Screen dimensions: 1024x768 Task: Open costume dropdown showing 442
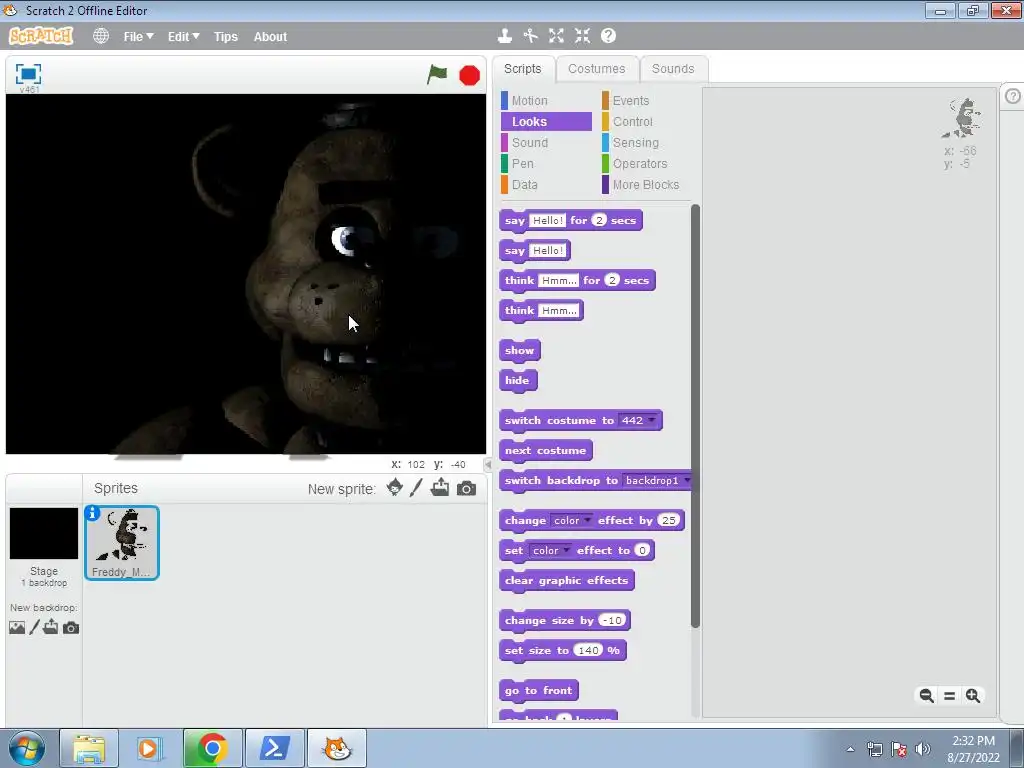click(x=638, y=421)
